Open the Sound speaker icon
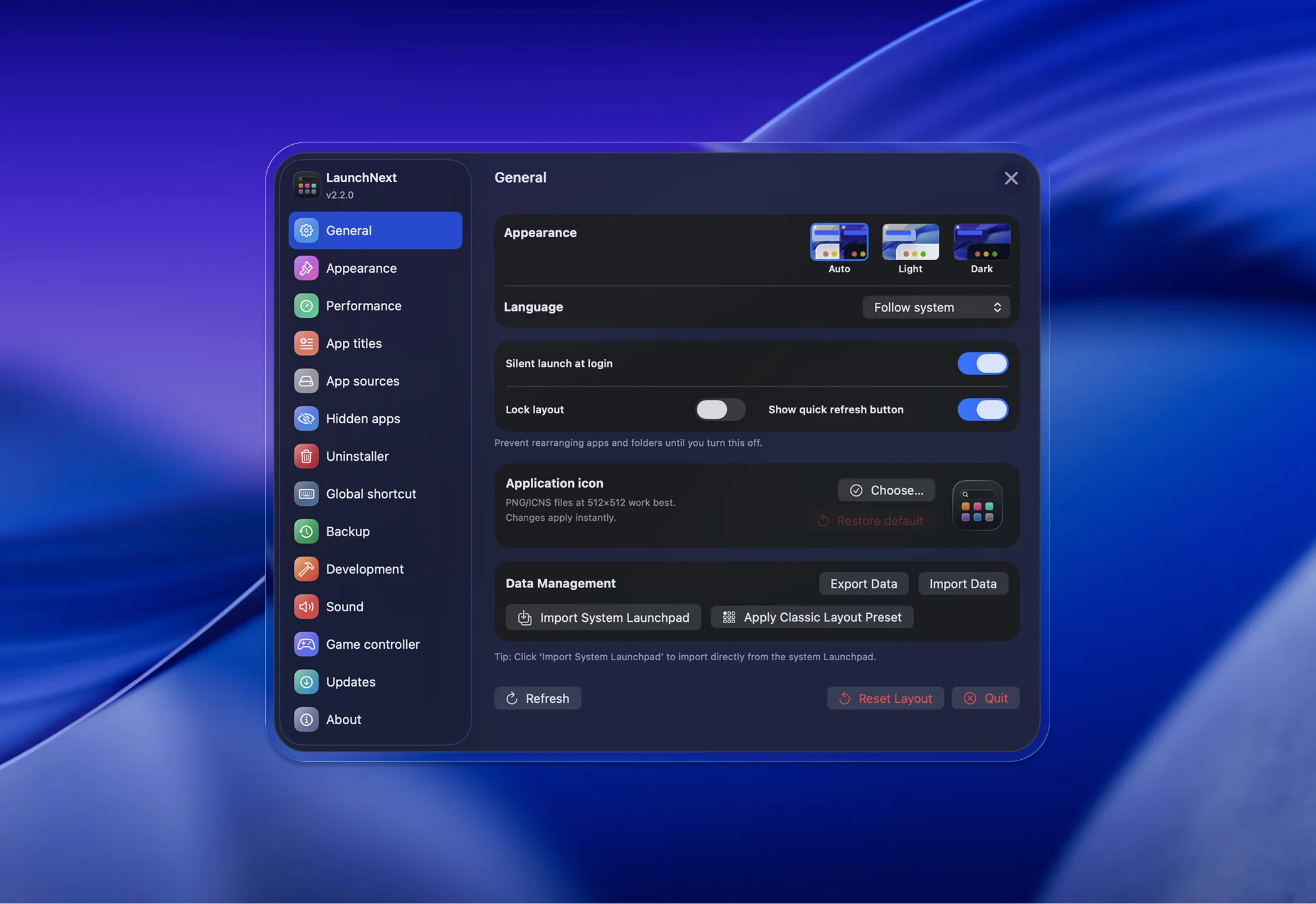This screenshot has height=904, width=1316. pyautogui.click(x=306, y=607)
